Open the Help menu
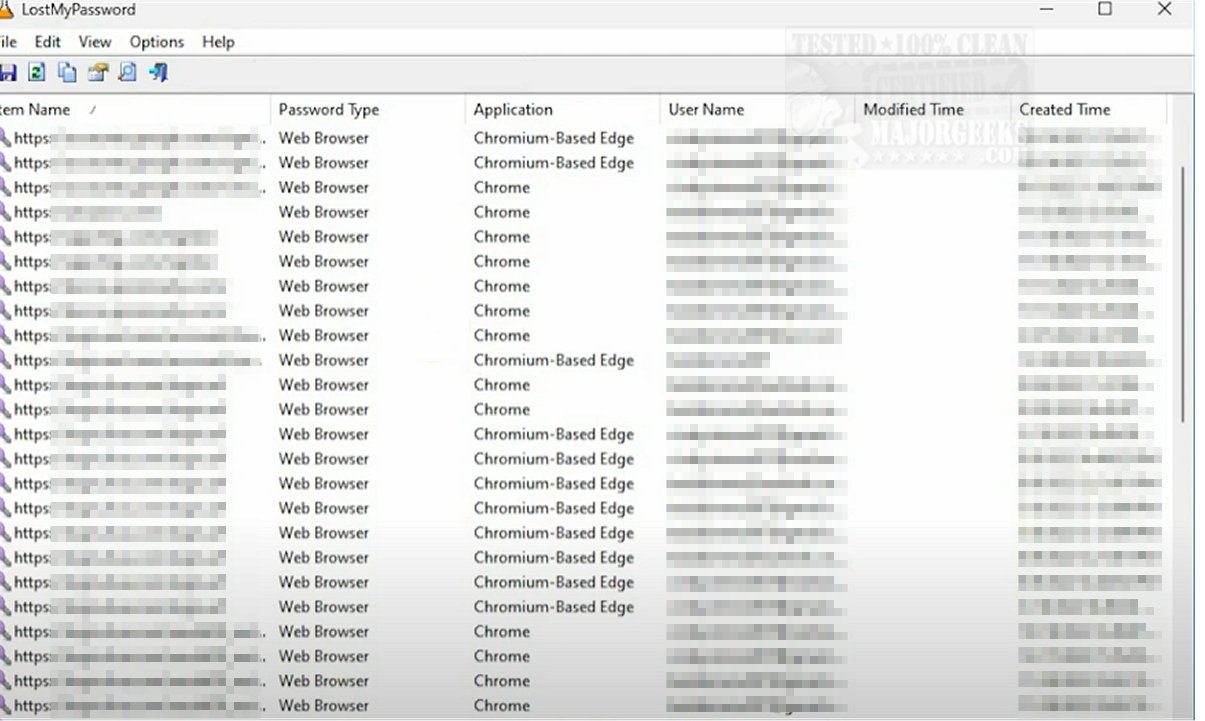Image resolution: width=1205 pixels, height=721 pixels. tap(218, 42)
